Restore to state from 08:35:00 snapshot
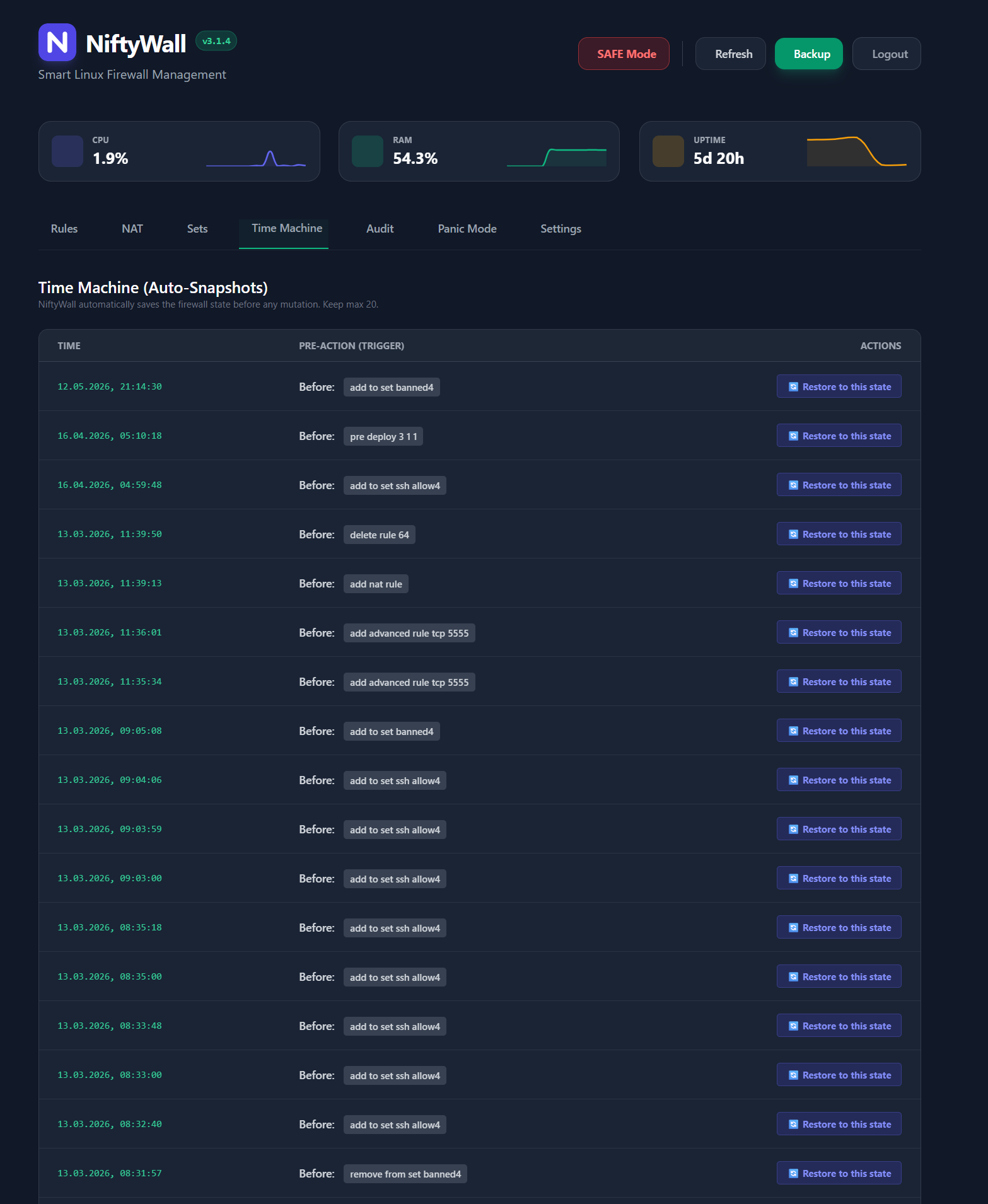This screenshot has width=988, height=1204. [x=839, y=976]
